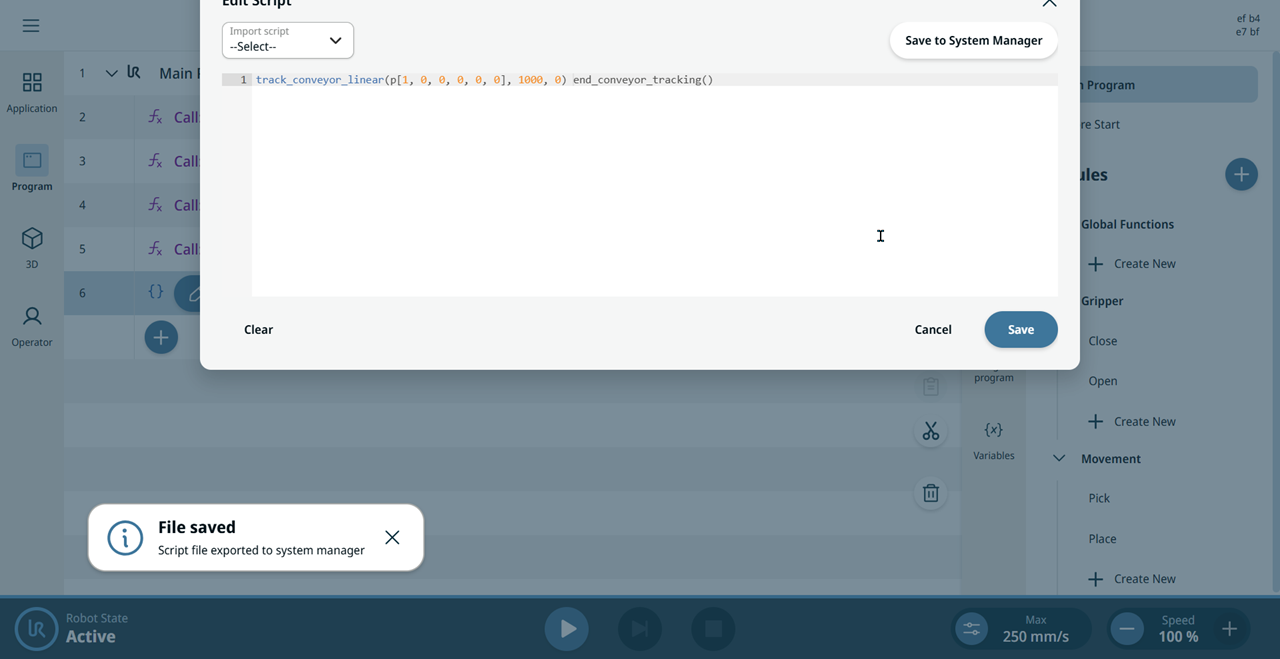Open the Operator panel
Screen dimensions: 1280x659
(32, 326)
